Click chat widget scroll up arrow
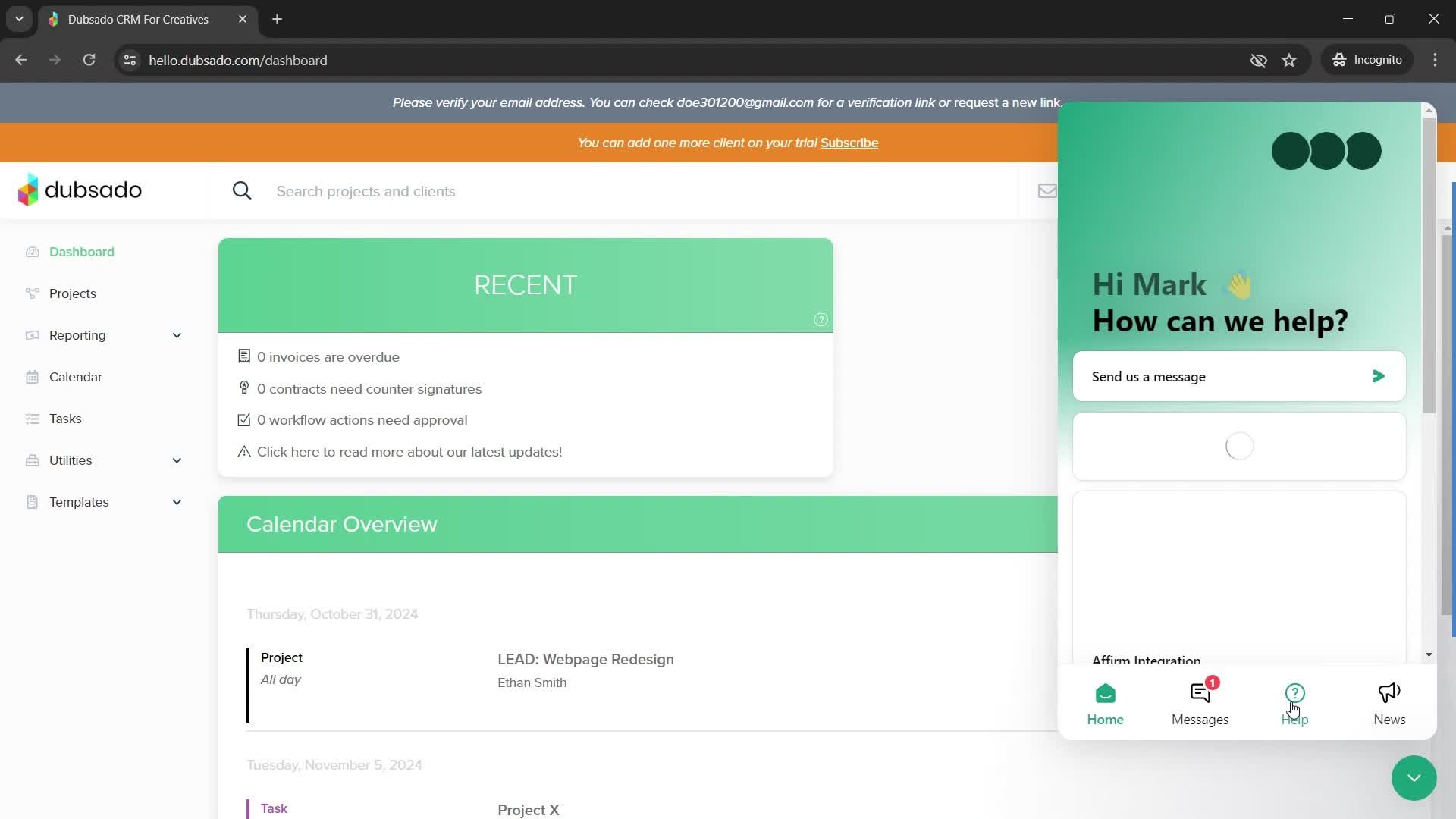Screen dimensions: 1456x819 (1429, 111)
